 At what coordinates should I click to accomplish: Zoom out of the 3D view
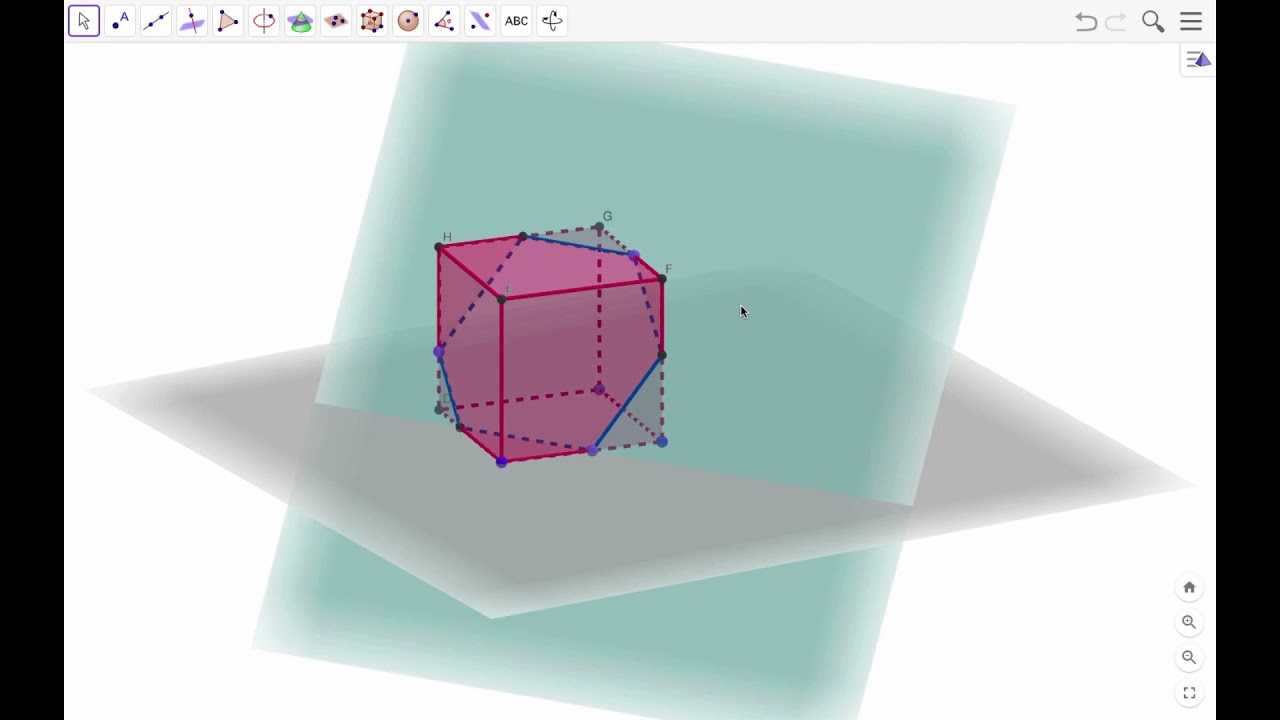coord(1189,657)
